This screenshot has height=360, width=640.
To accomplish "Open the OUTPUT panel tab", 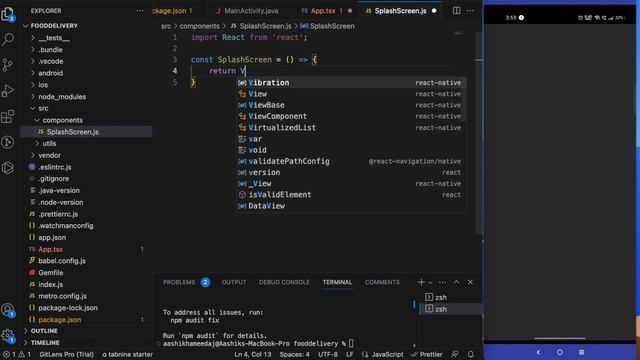I will coord(234,282).
